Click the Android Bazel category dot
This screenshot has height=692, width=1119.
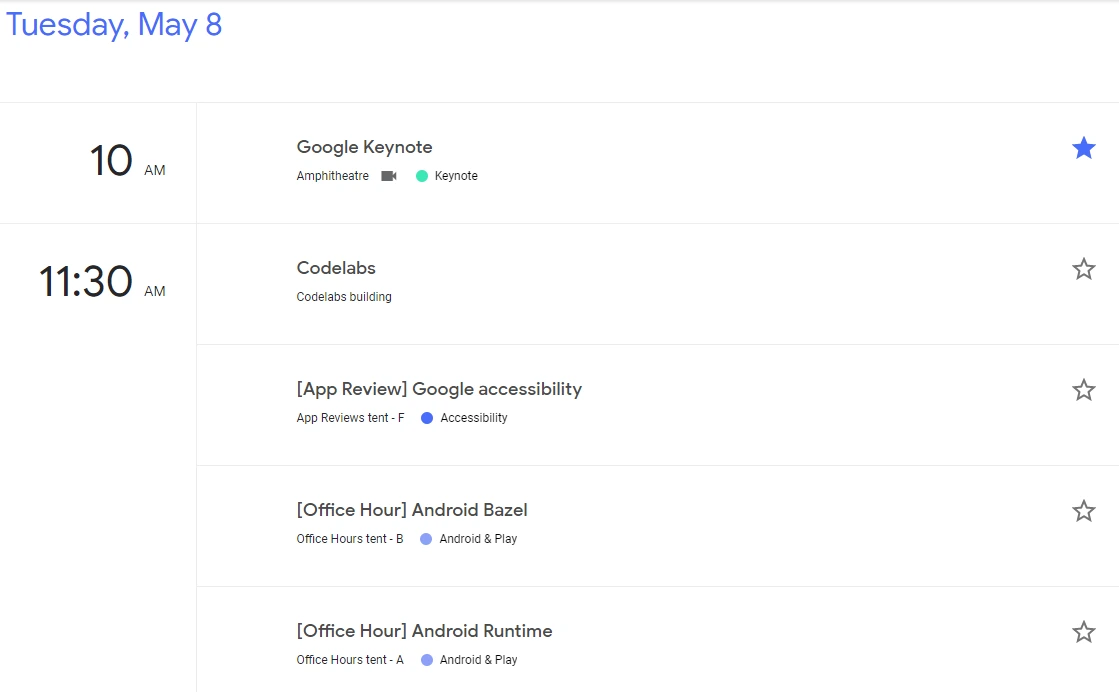click(426, 539)
